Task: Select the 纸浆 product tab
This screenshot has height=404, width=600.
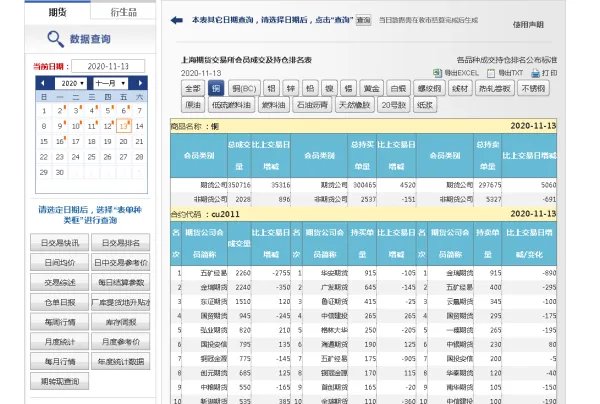Action: click(425, 105)
